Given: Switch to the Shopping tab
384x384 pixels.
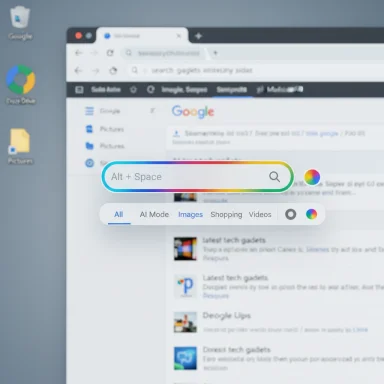Looking at the screenshot, I should pyautogui.click(x=226, y=214).
